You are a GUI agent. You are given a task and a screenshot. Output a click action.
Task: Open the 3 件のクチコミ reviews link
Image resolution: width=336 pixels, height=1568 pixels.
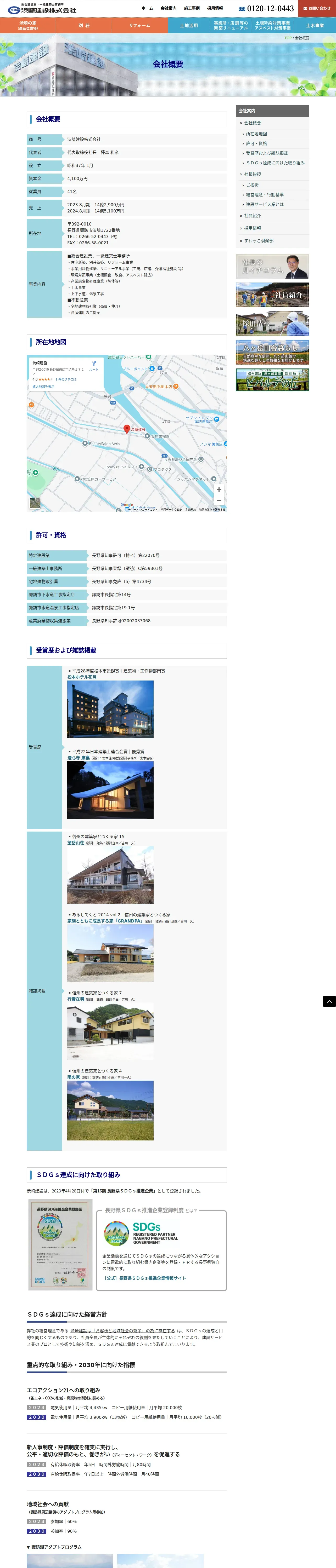pos(66,379)
